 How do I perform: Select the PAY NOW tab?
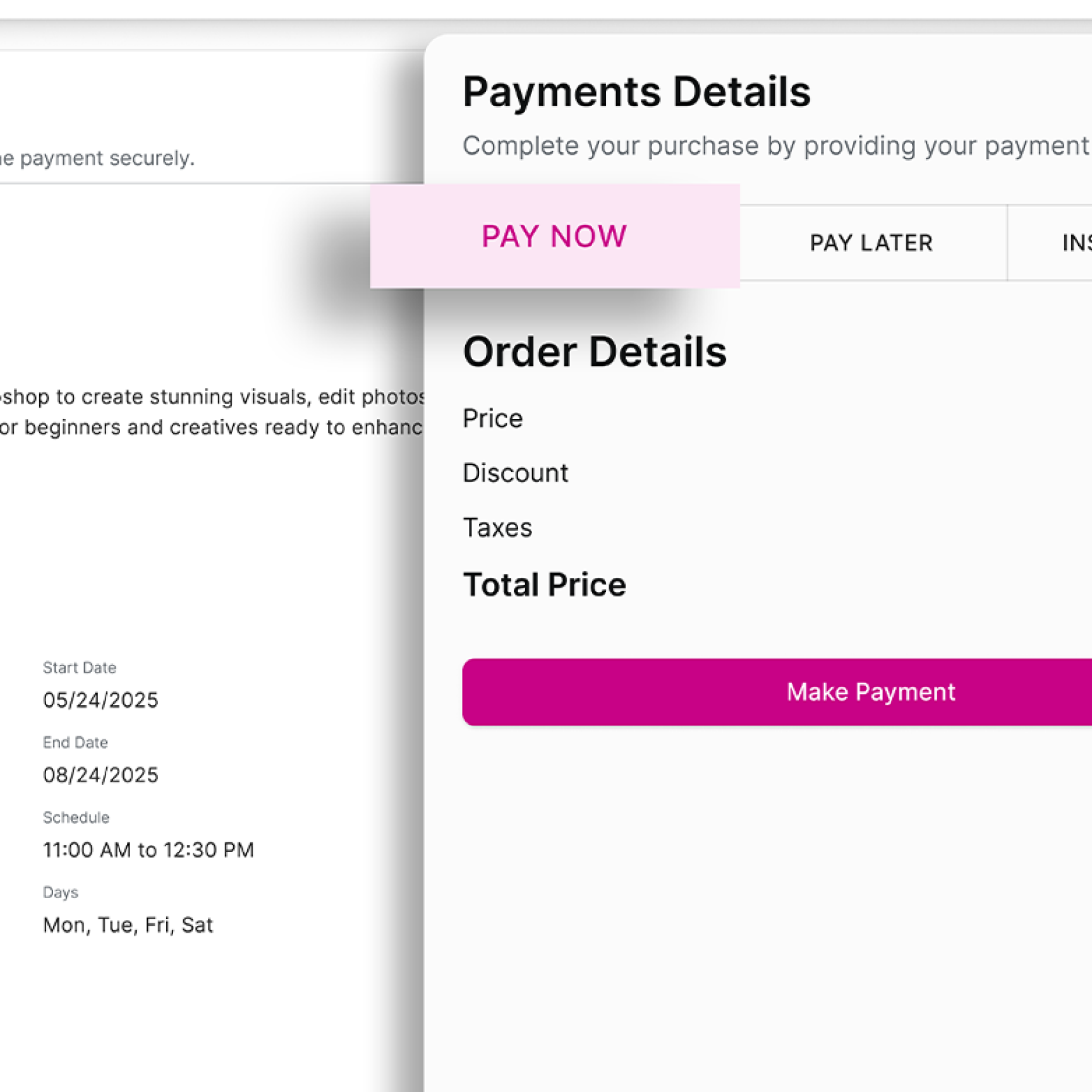554,236
